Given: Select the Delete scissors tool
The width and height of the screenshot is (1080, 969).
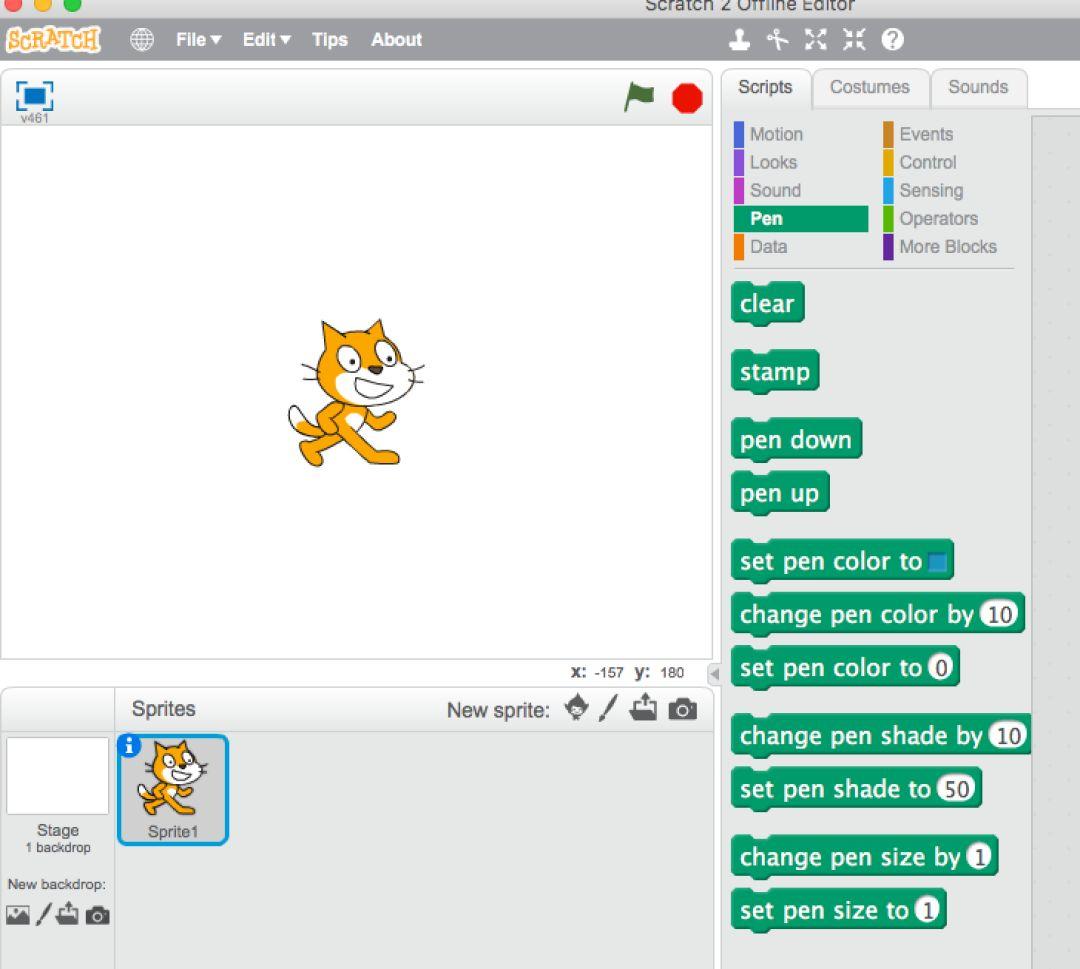Looking at the screenshot, I should [777, 39].
